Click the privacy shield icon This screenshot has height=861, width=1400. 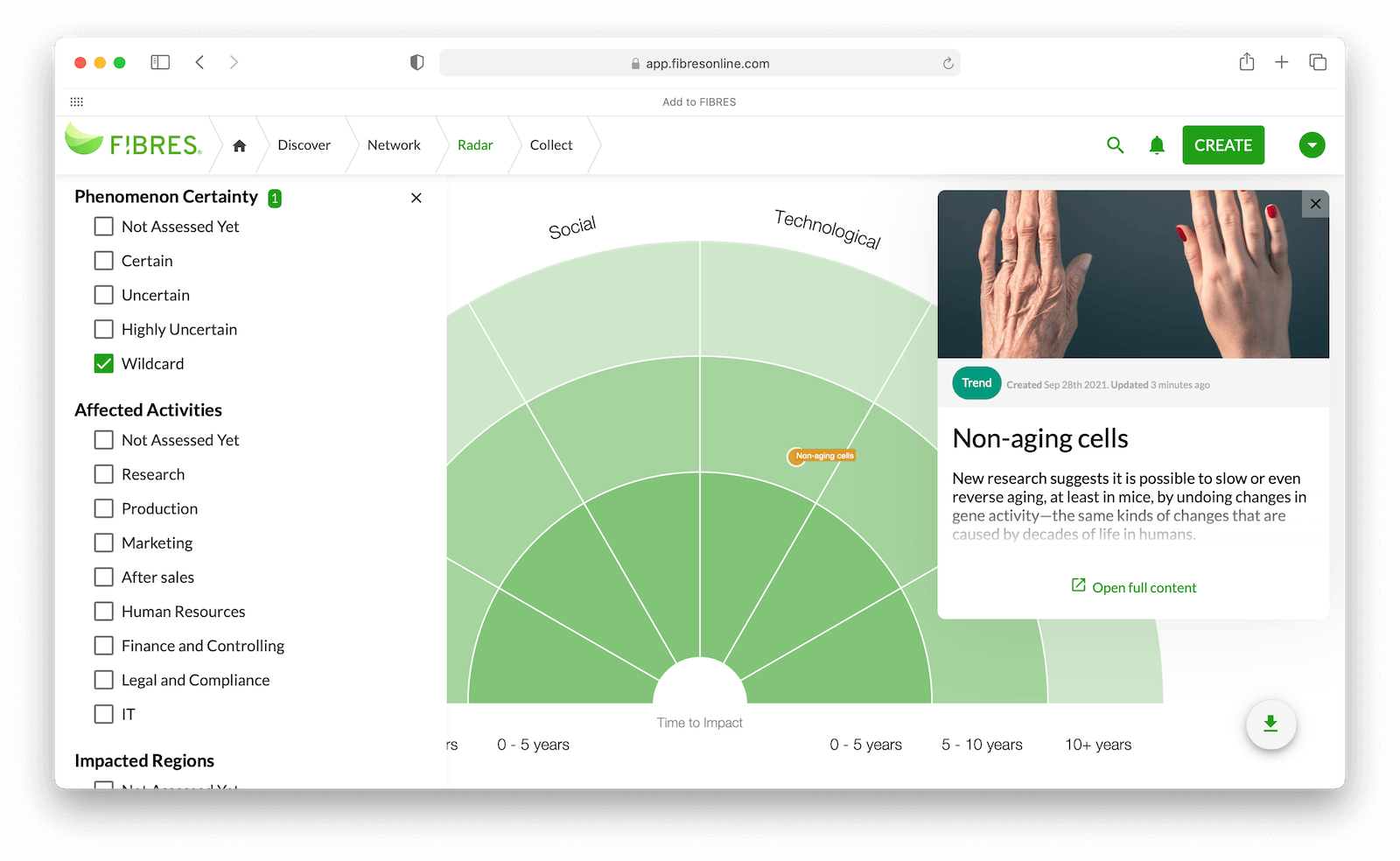coord(417,62)
